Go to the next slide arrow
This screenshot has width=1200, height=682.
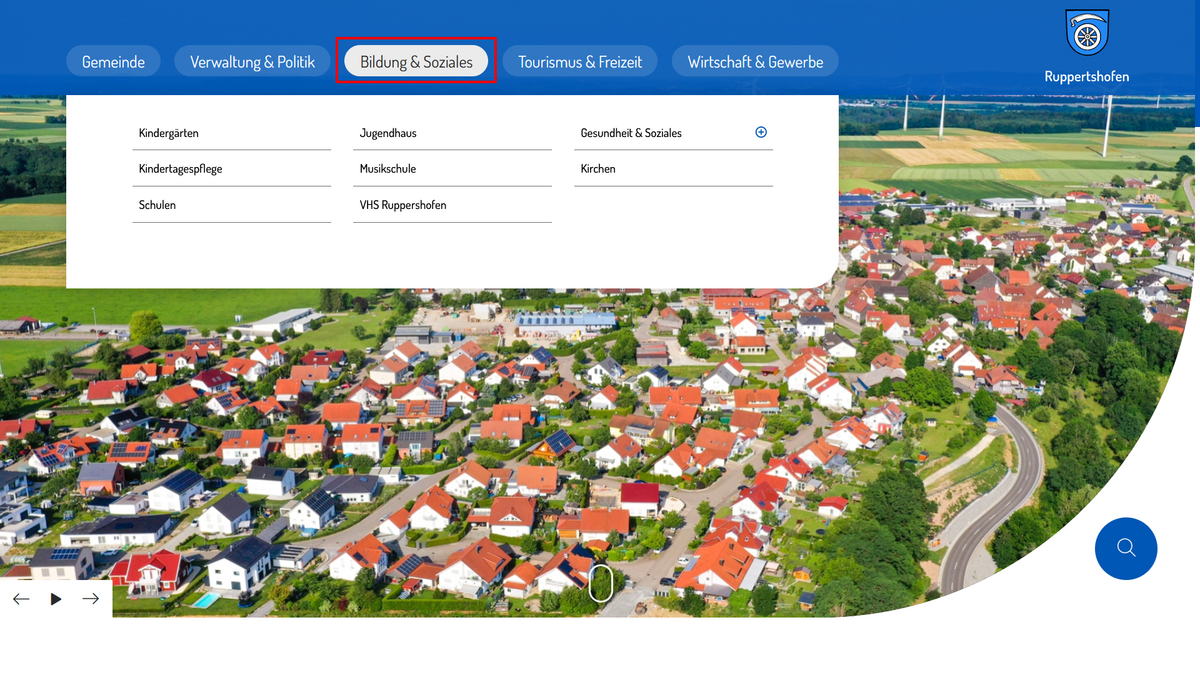pyautogui.click(x=91, y=599)
